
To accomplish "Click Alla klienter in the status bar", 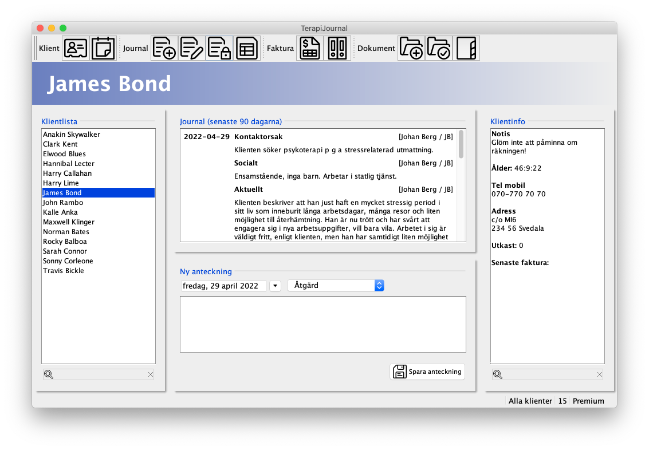I will coord(530,401).
